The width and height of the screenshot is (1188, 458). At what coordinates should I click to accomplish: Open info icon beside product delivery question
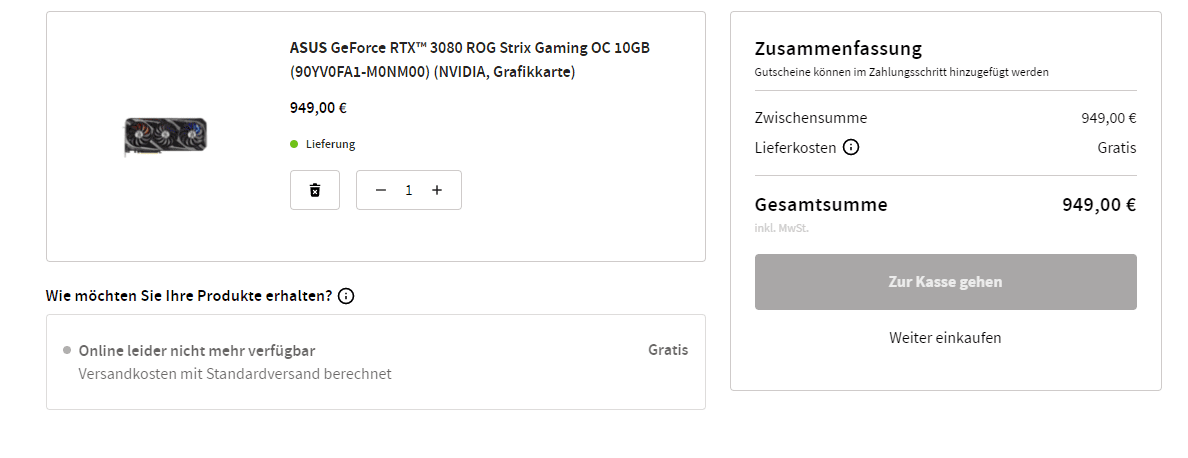[346, 296]
